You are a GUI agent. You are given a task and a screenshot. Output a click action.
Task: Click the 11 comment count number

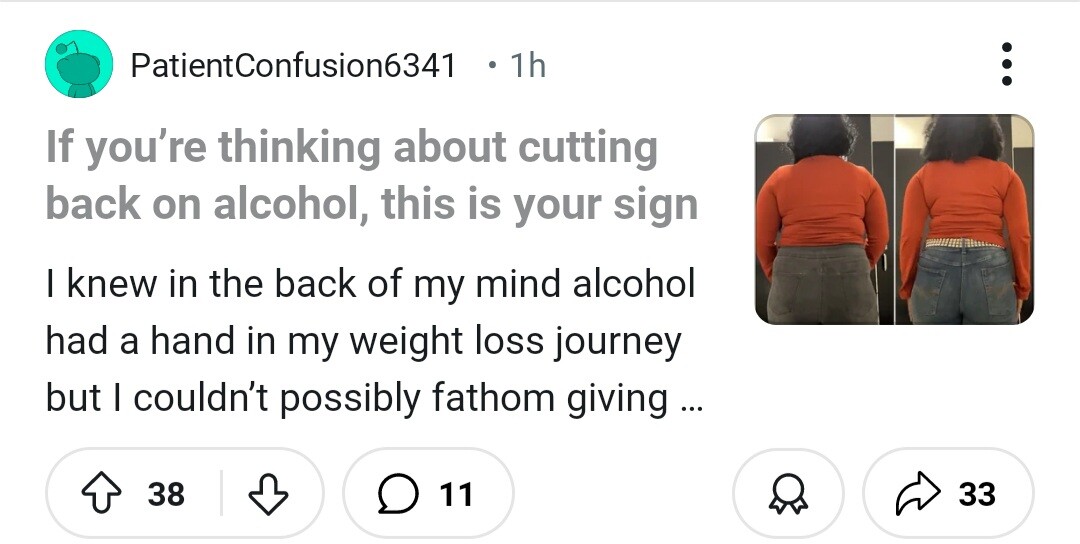point(456,494)
